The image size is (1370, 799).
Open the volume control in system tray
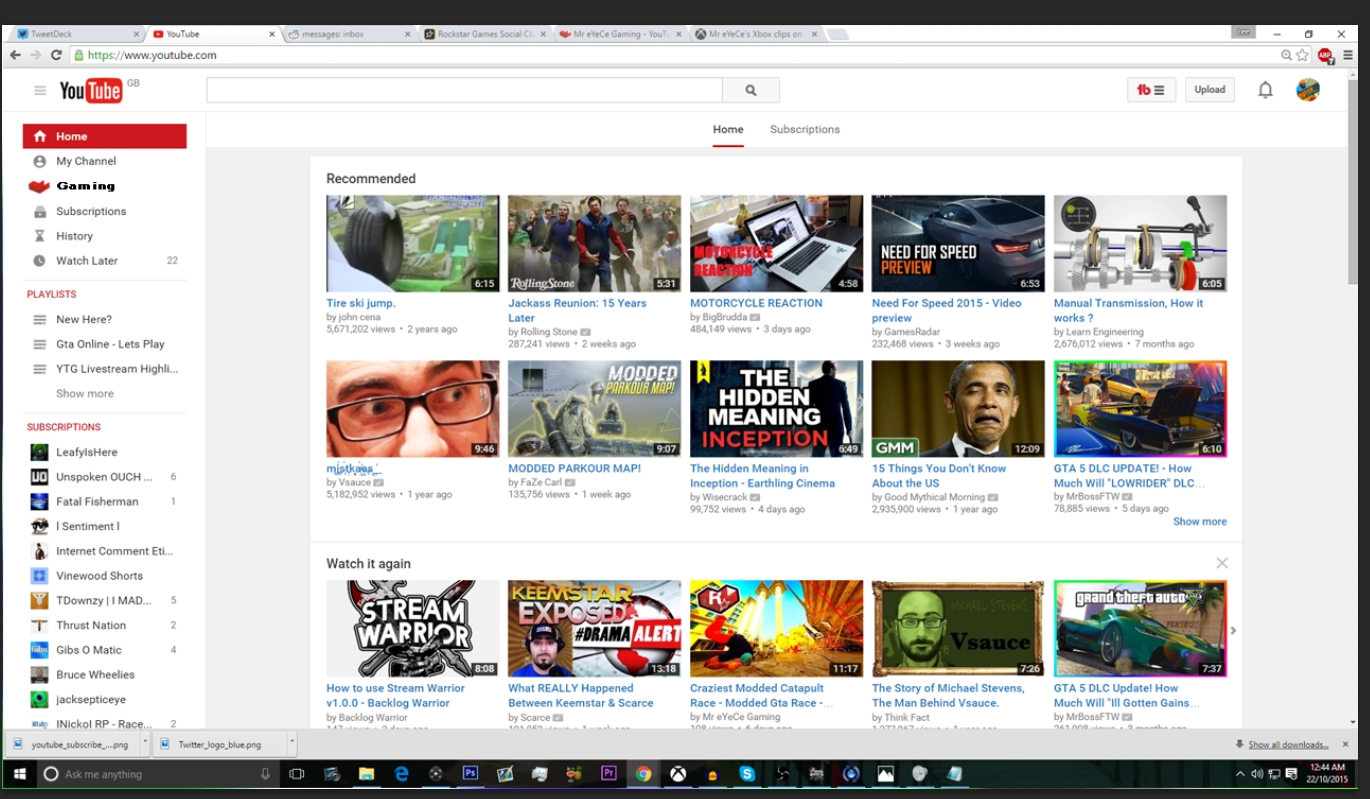[1257, 774]
